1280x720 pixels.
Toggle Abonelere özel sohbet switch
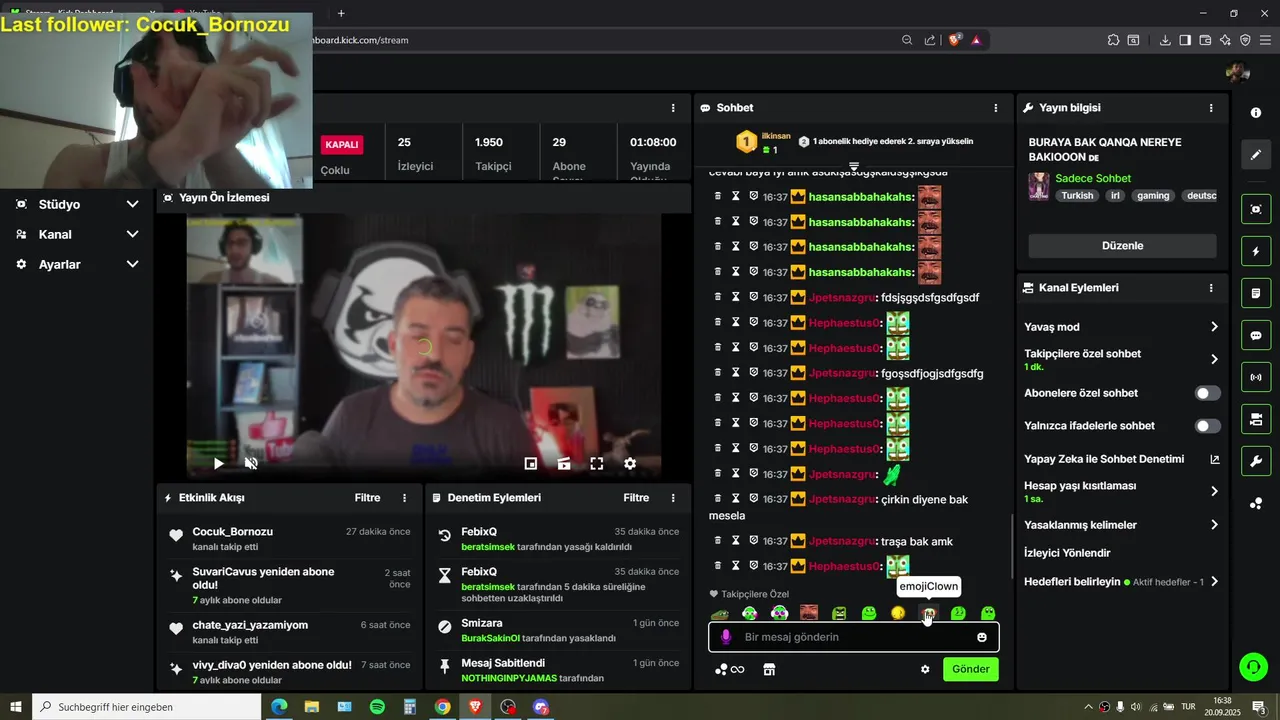click(1208, 393)
